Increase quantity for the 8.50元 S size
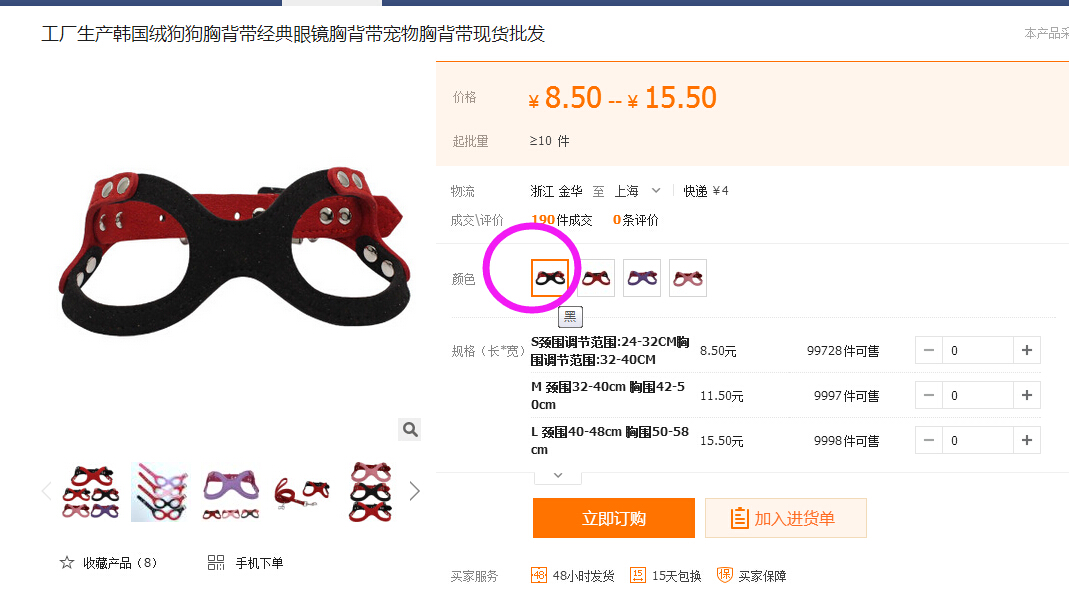Screen dimensions: 1069x593 click(x=1027, y=350)
